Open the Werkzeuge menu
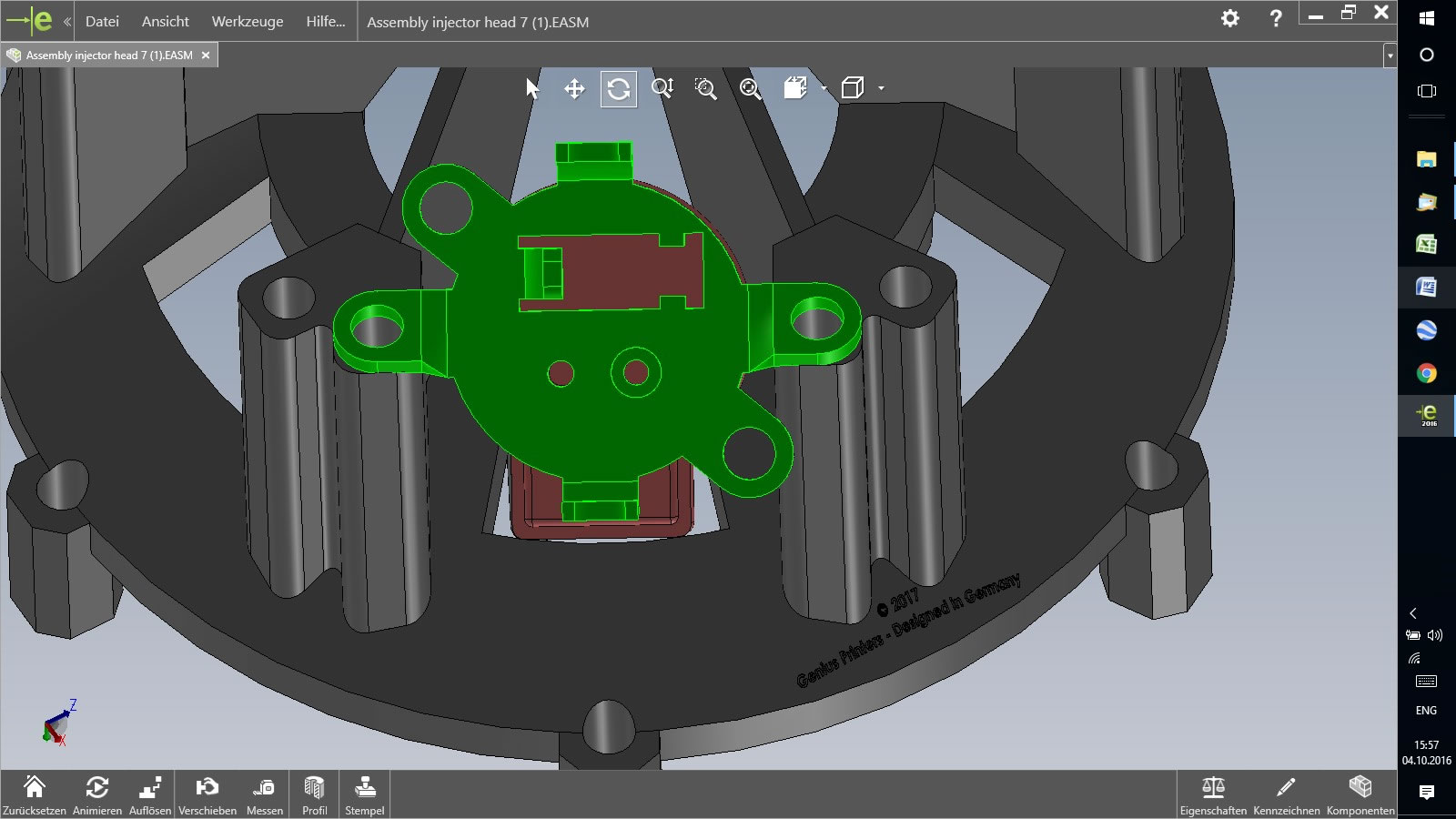 [x=248, y=21]
